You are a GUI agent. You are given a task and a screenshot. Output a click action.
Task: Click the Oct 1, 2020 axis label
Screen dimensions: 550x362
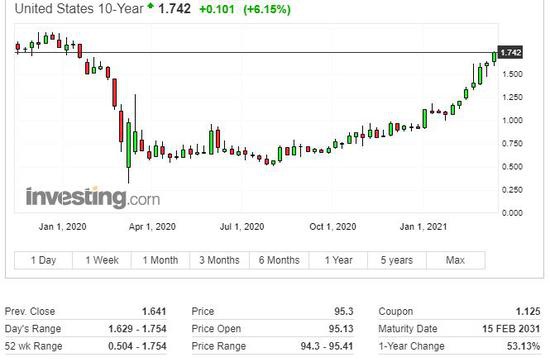point(333,227)
